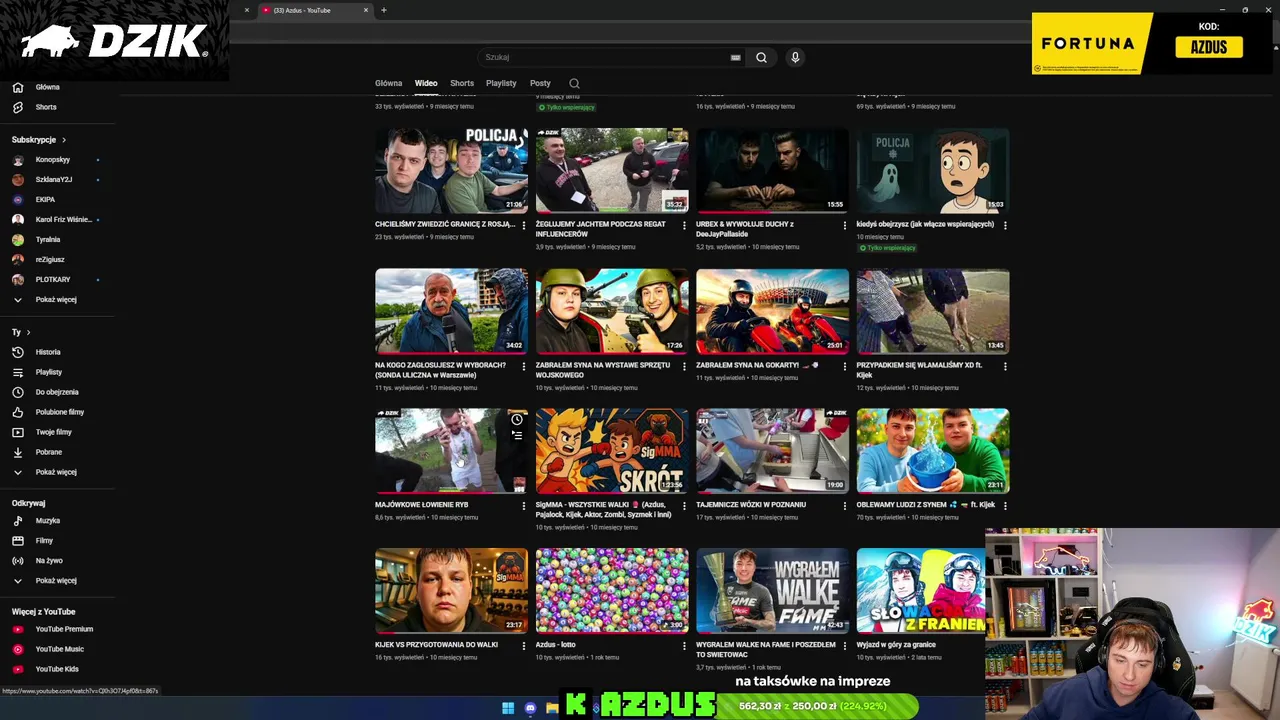The width and height of the screenshot is (1280, 720).
Task: Click the search magnifier button
Action: (761, 57)
